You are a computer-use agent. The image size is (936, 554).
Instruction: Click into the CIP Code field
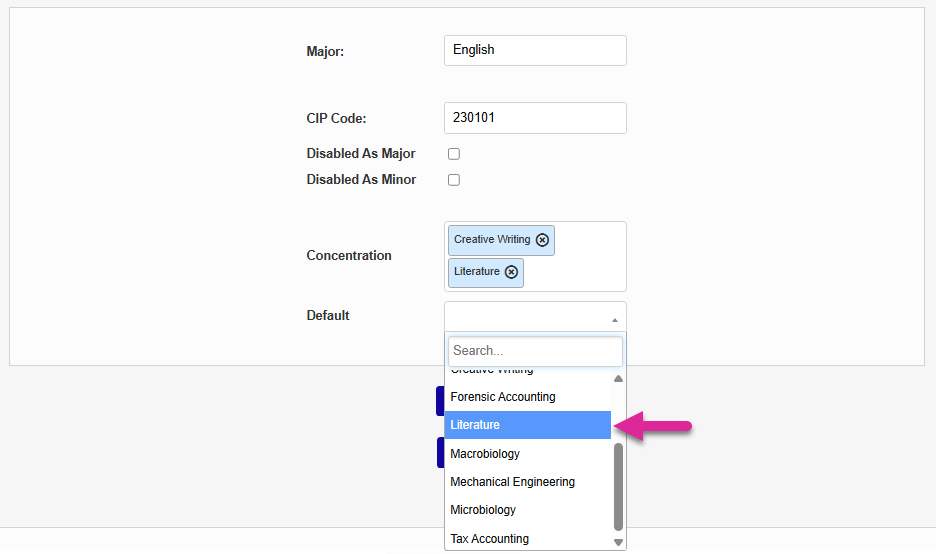point(535,118)
